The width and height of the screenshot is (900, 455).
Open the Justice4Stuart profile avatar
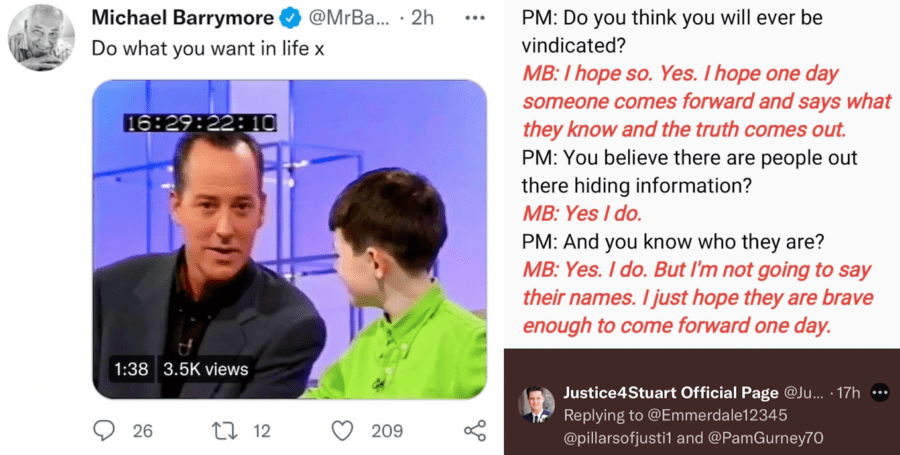(x=536, y=402)
